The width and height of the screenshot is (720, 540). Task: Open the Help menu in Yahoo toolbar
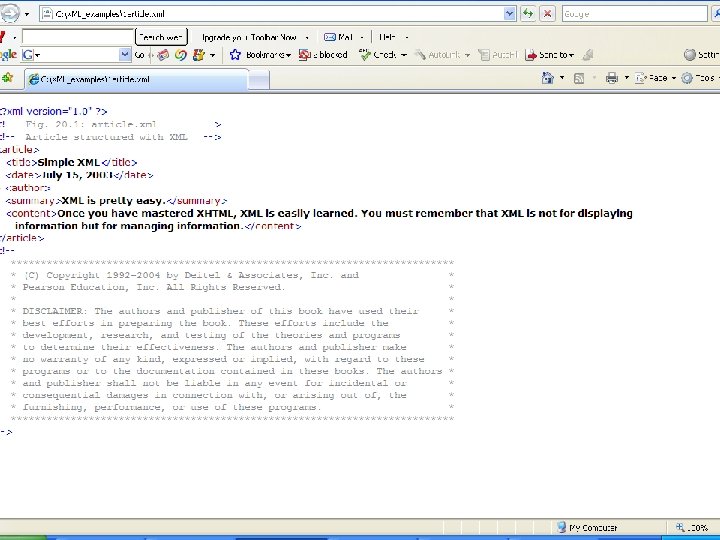[388, 37]
